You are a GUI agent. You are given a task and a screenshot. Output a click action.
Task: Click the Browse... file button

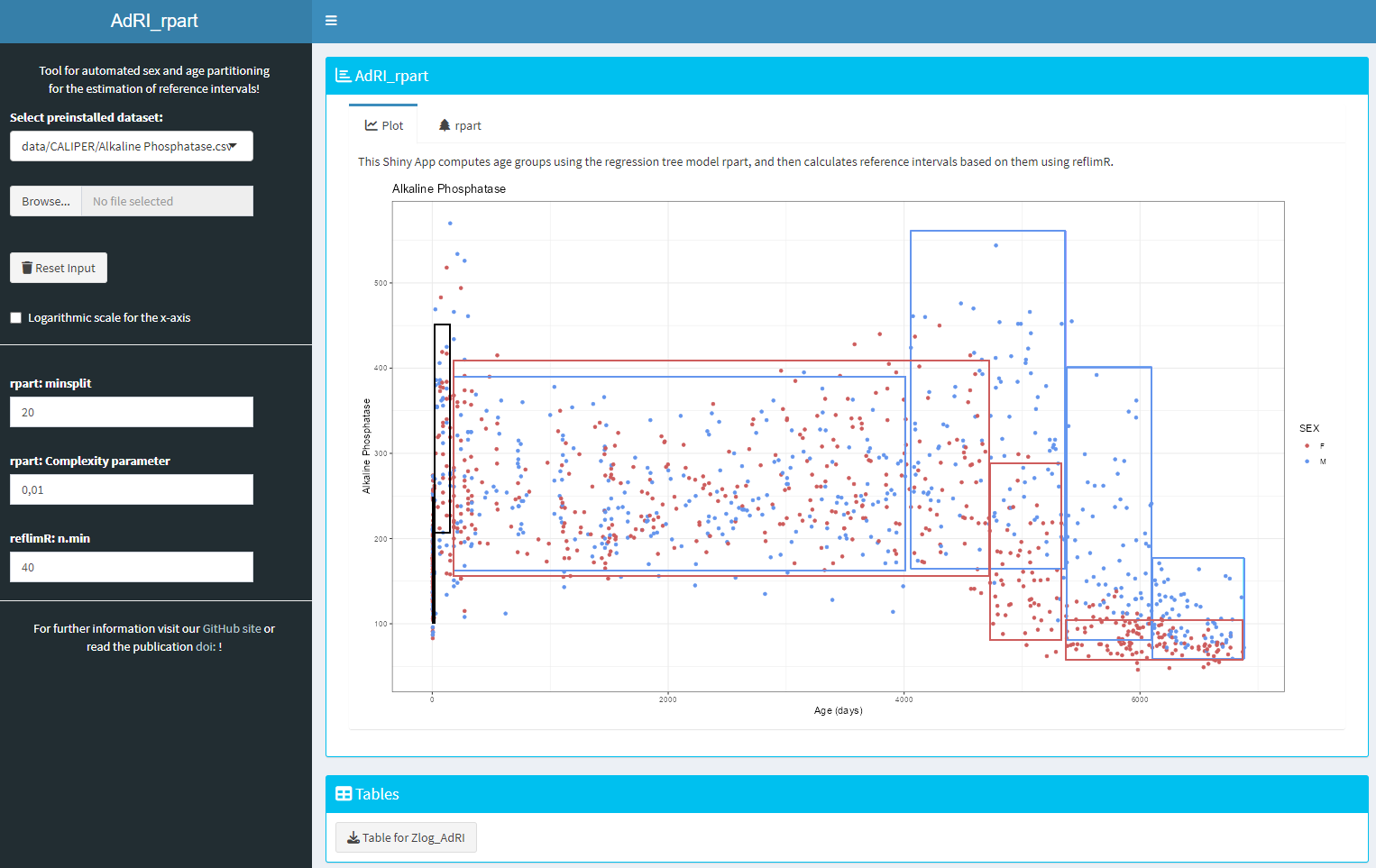(46, 201)
